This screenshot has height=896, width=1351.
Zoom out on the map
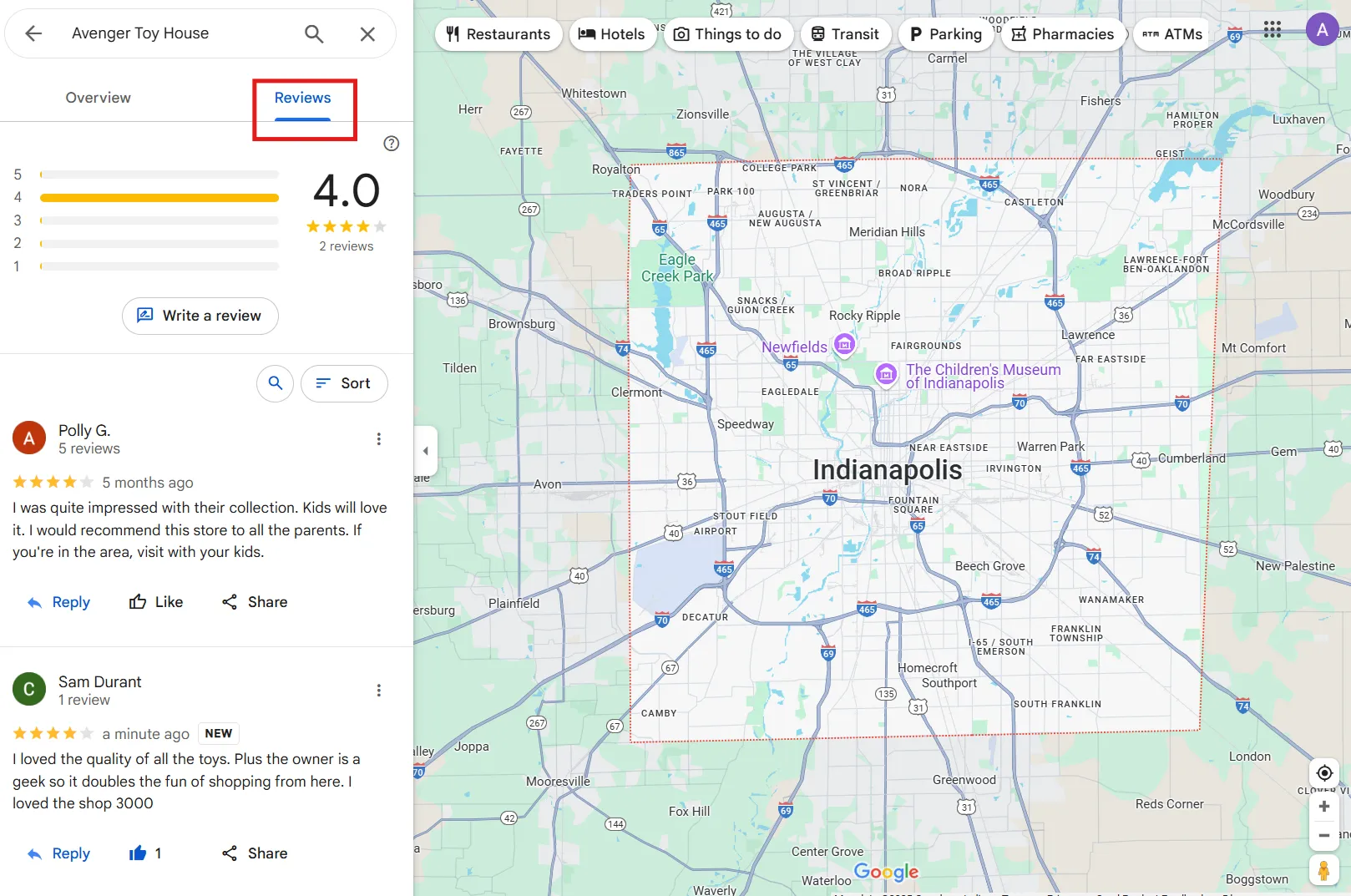[1324, 835]
